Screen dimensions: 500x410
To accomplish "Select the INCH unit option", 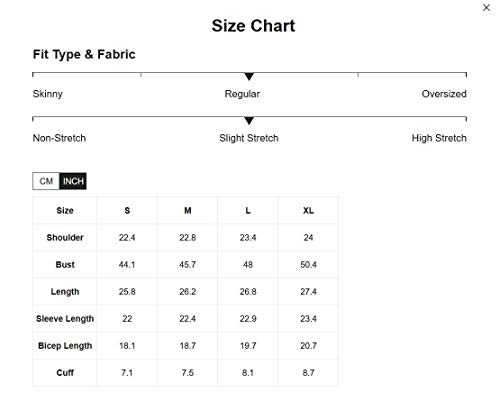I will [73, 181].
